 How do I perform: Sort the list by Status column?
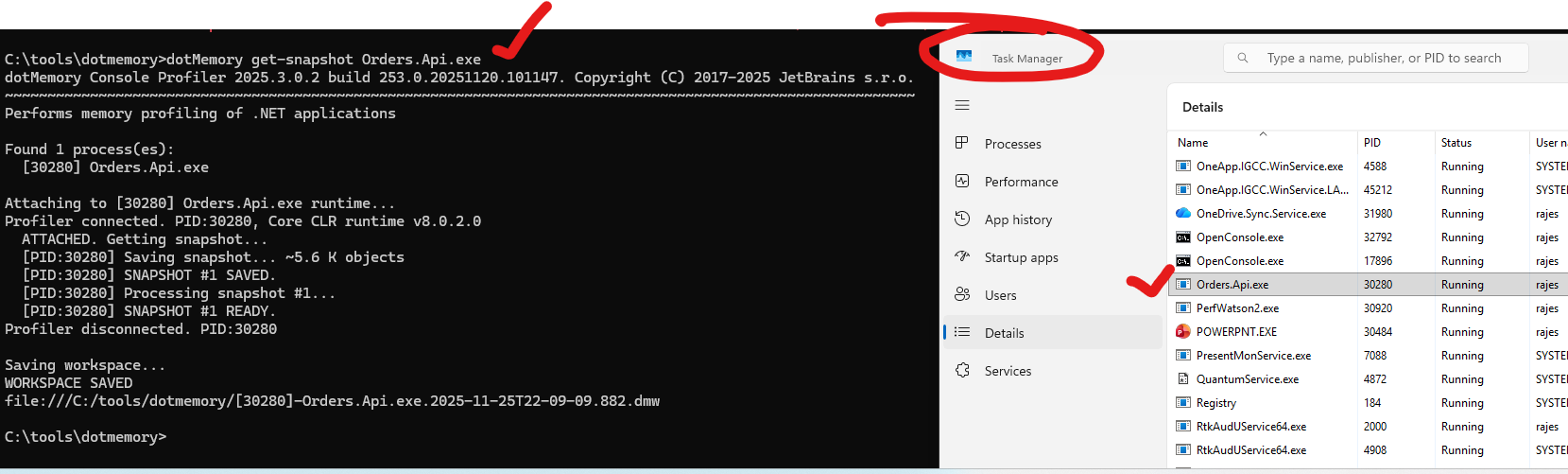(x=1456, y=143)
